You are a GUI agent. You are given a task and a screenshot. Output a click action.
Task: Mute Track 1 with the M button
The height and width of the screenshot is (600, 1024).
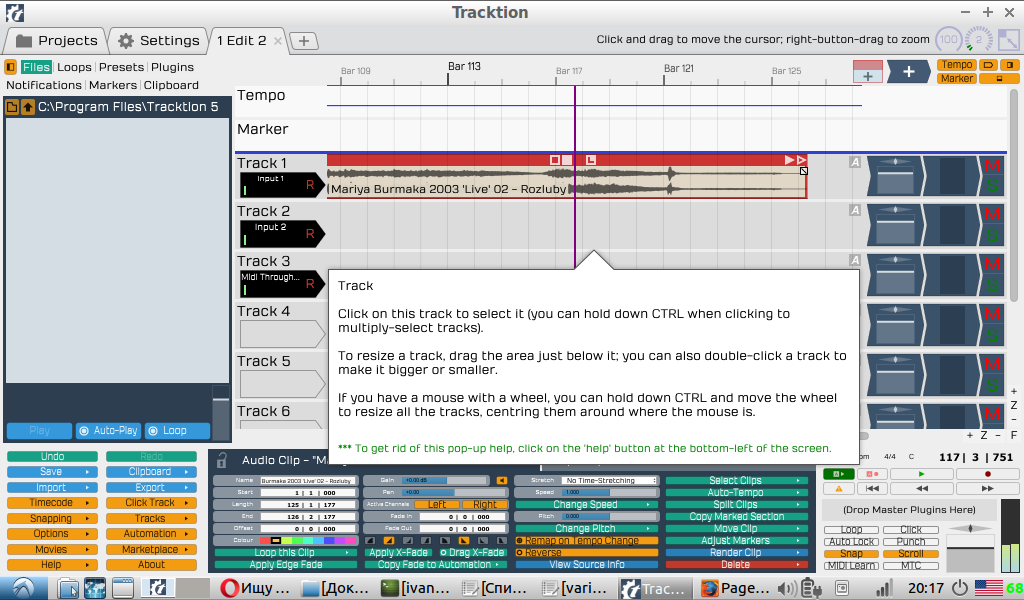pyautogui.click(x=992, y=165)
